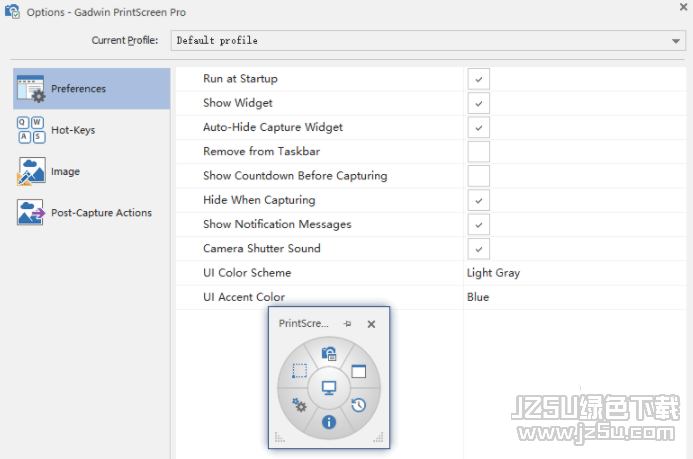Image resolution: width=693 pixels, height=459 pixels.
Task: Open the Current Profile dropdown
Action: tap(428, 41)
